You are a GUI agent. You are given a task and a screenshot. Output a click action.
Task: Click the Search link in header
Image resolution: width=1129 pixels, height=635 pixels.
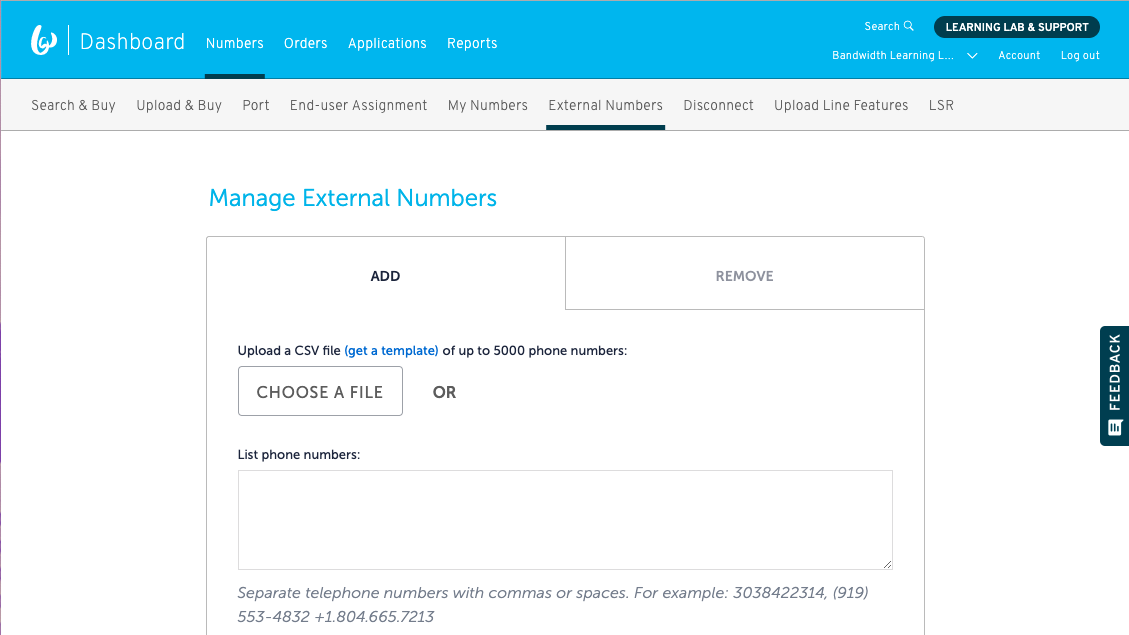point(882,26)
